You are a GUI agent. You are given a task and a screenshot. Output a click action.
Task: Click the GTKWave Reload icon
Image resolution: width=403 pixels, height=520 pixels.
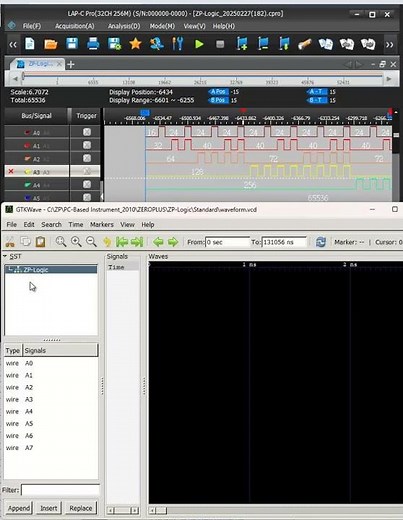(x=321, y=242)
